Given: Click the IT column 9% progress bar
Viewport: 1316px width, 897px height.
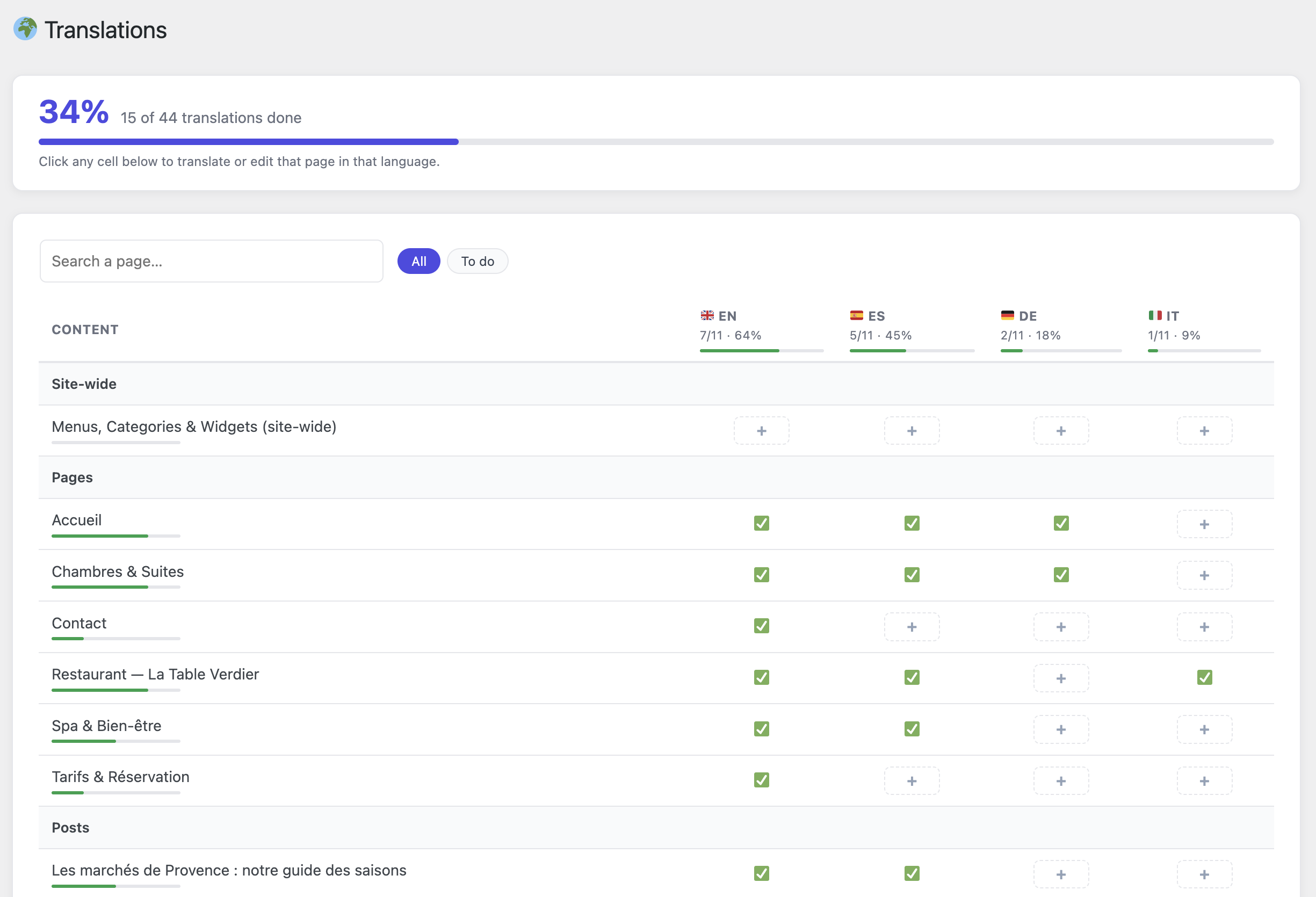Looking at the screenshot, I should point(1204,351).
